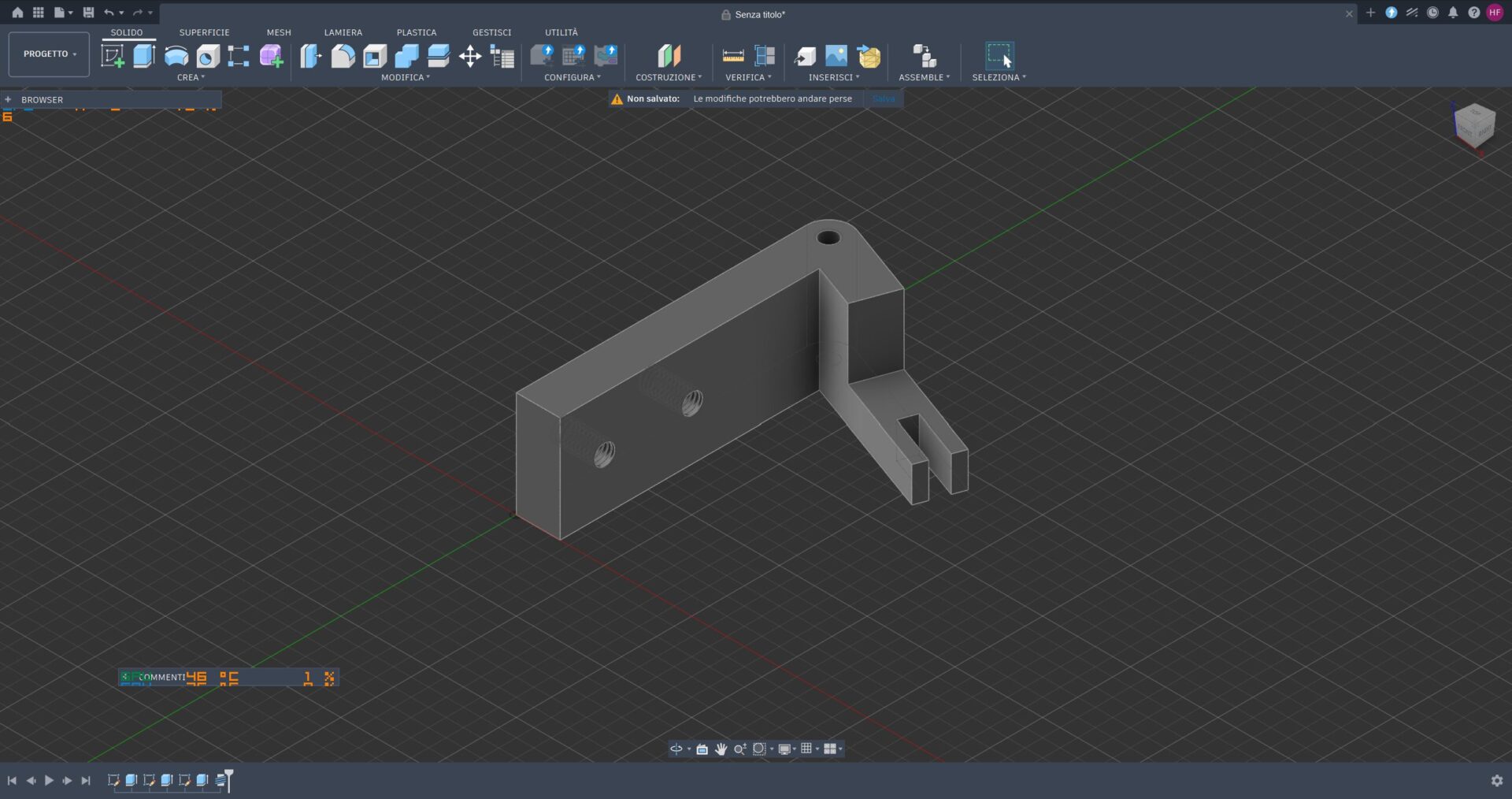Switch to the MESH tab
Image resolution: width=1512 pixels, height=799 pixels.
[x=279, y=32]
